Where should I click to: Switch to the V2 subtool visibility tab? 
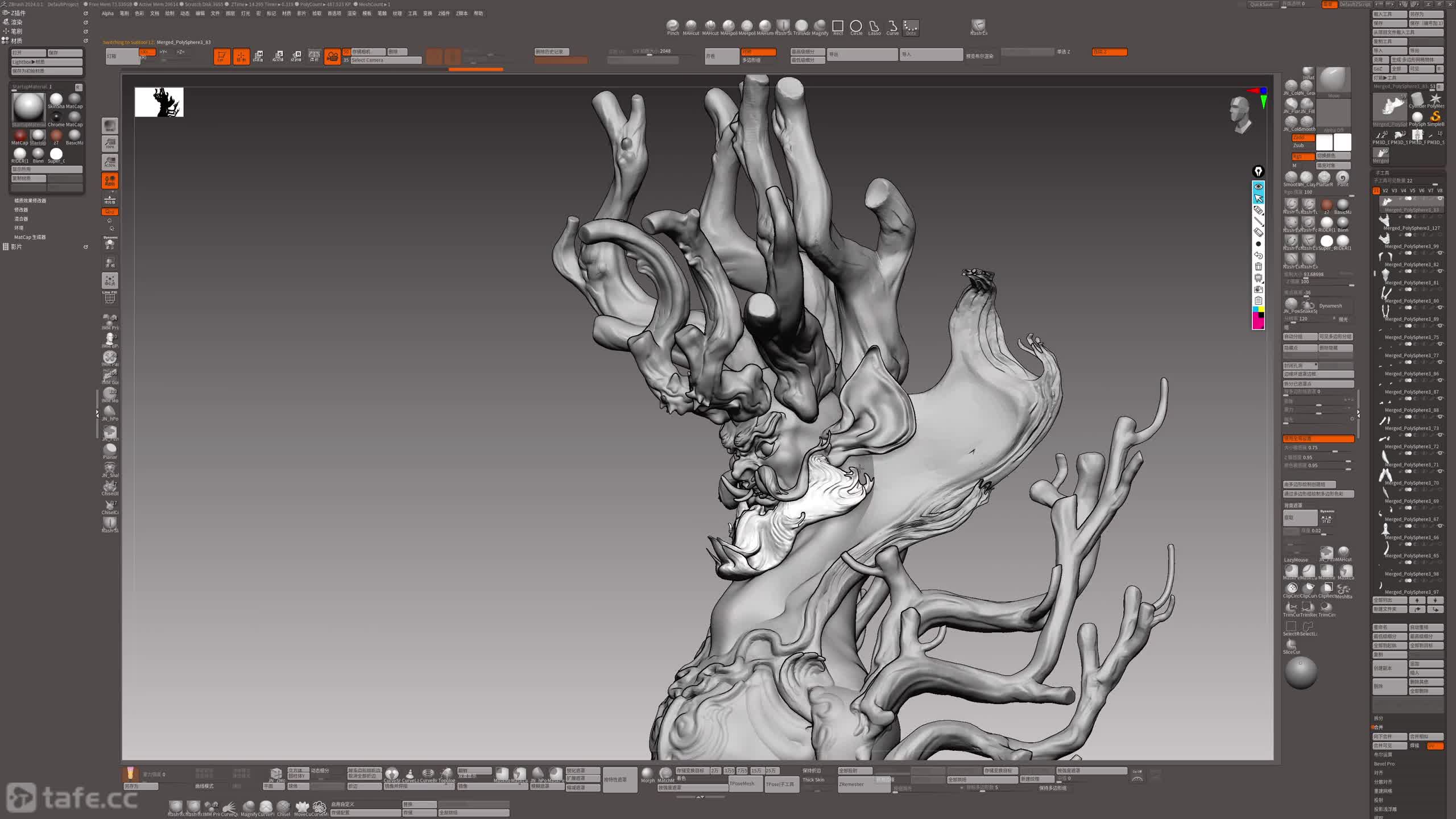tap(1385, 191)
